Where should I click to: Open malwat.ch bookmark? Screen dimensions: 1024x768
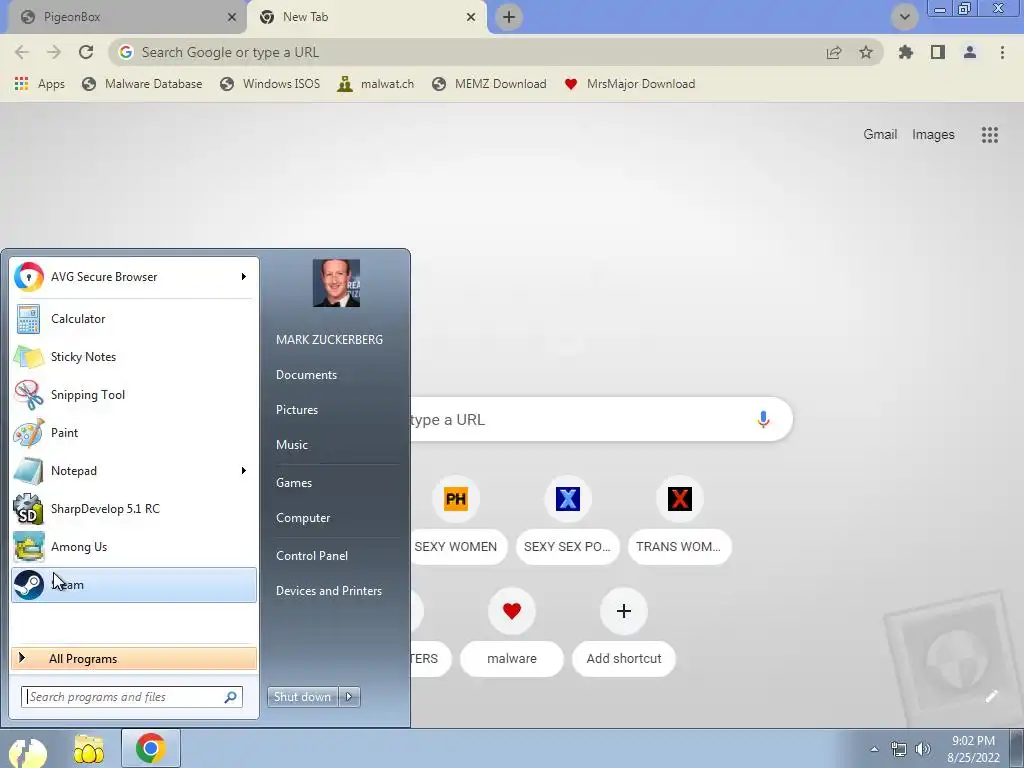point(376,84)
